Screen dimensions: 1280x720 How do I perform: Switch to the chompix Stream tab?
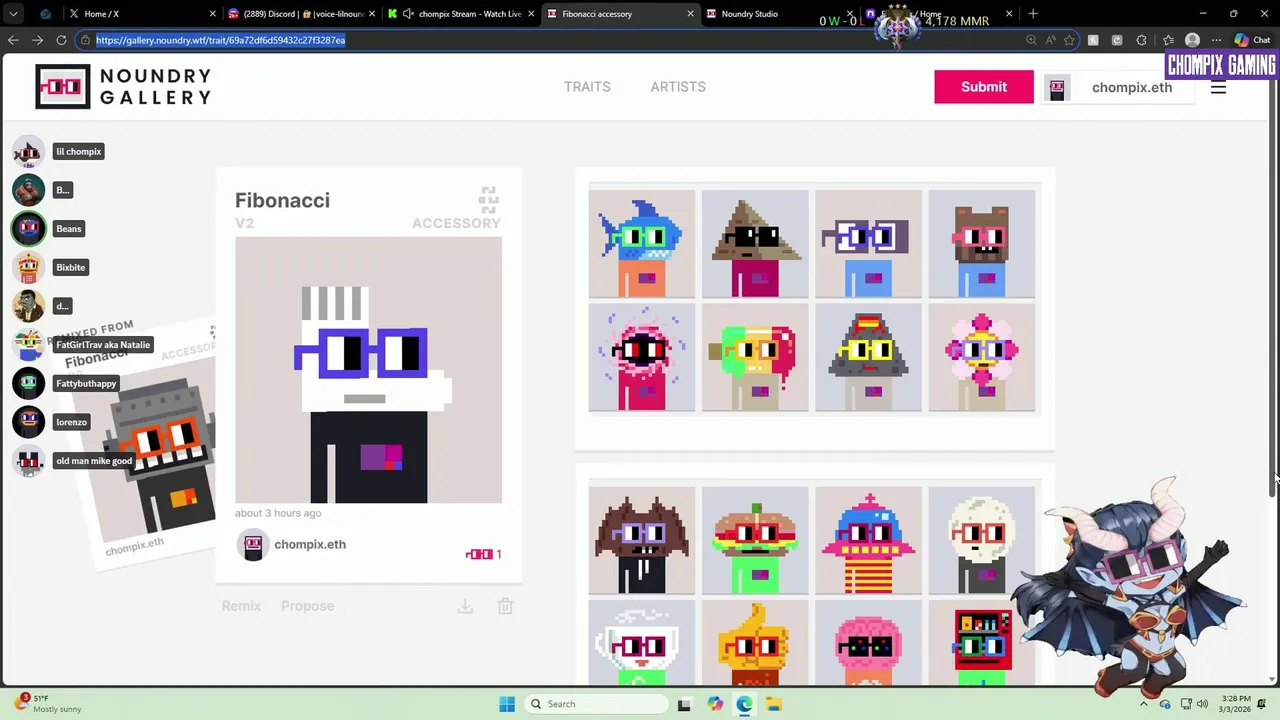click(x=462, y=14)
